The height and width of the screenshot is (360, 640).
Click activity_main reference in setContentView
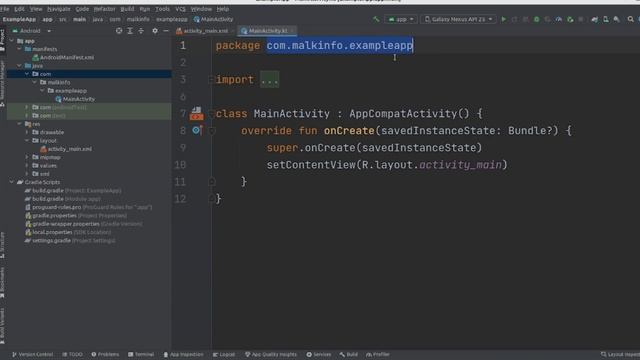click(460, 164)
